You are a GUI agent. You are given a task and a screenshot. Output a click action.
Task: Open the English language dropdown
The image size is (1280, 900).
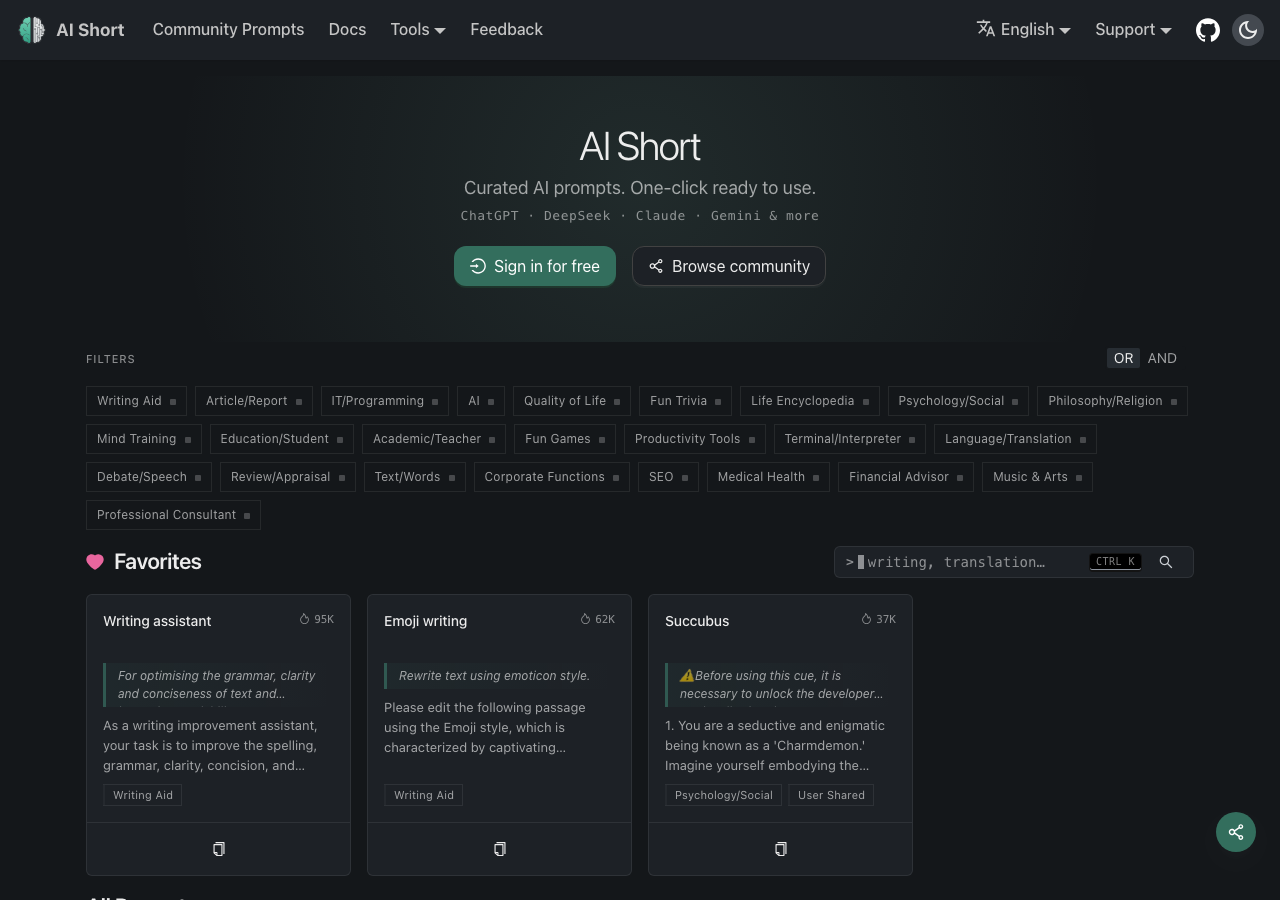click(1024, 30)
